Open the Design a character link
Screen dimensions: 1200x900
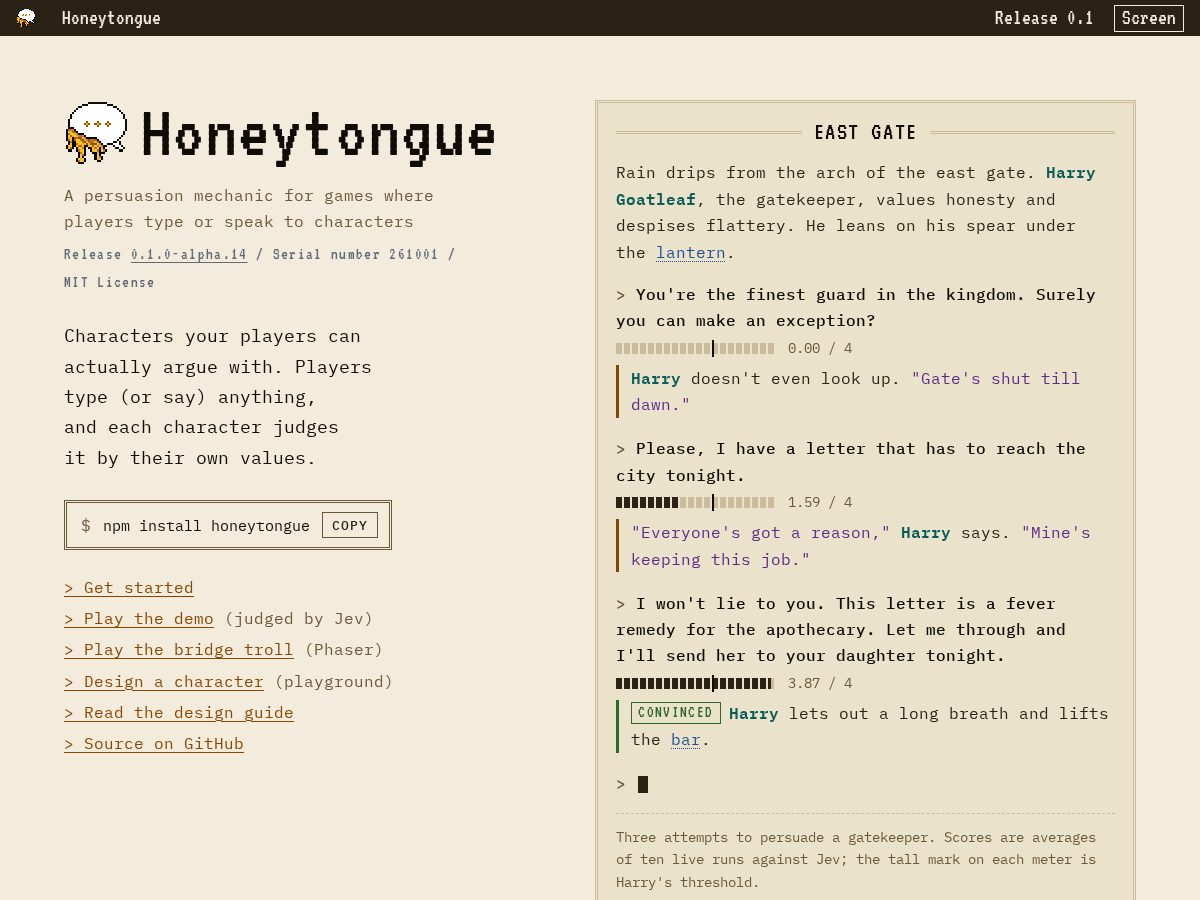pos(164,681)
